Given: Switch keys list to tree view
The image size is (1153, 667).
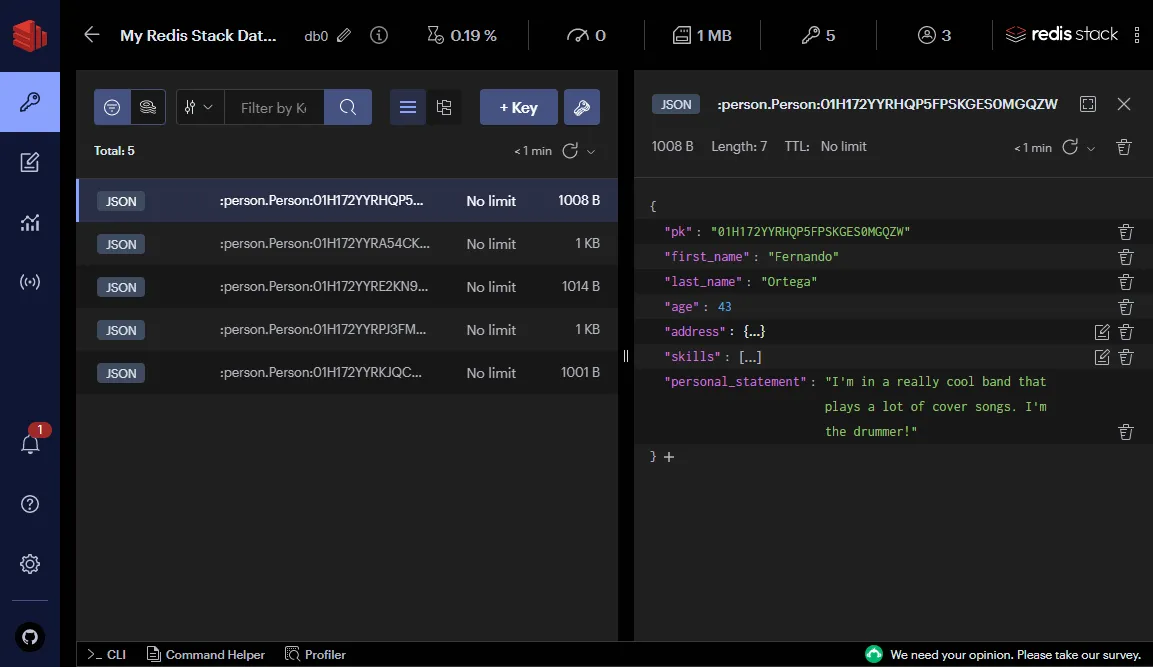Looking at the screenshot, I should pyautogui.click(x=444, y=107).
